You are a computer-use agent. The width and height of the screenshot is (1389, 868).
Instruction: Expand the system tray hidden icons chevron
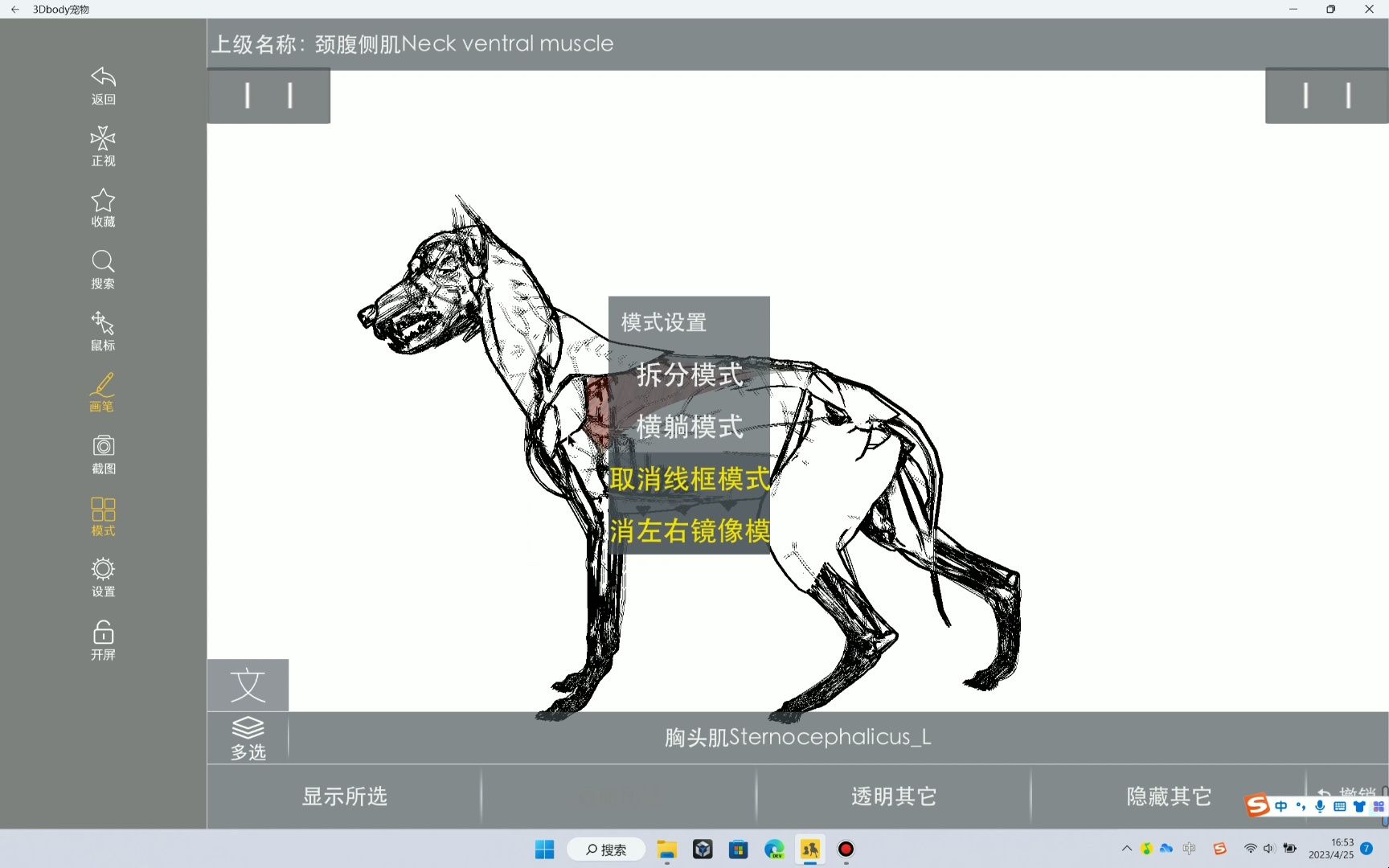point(1126,849)
